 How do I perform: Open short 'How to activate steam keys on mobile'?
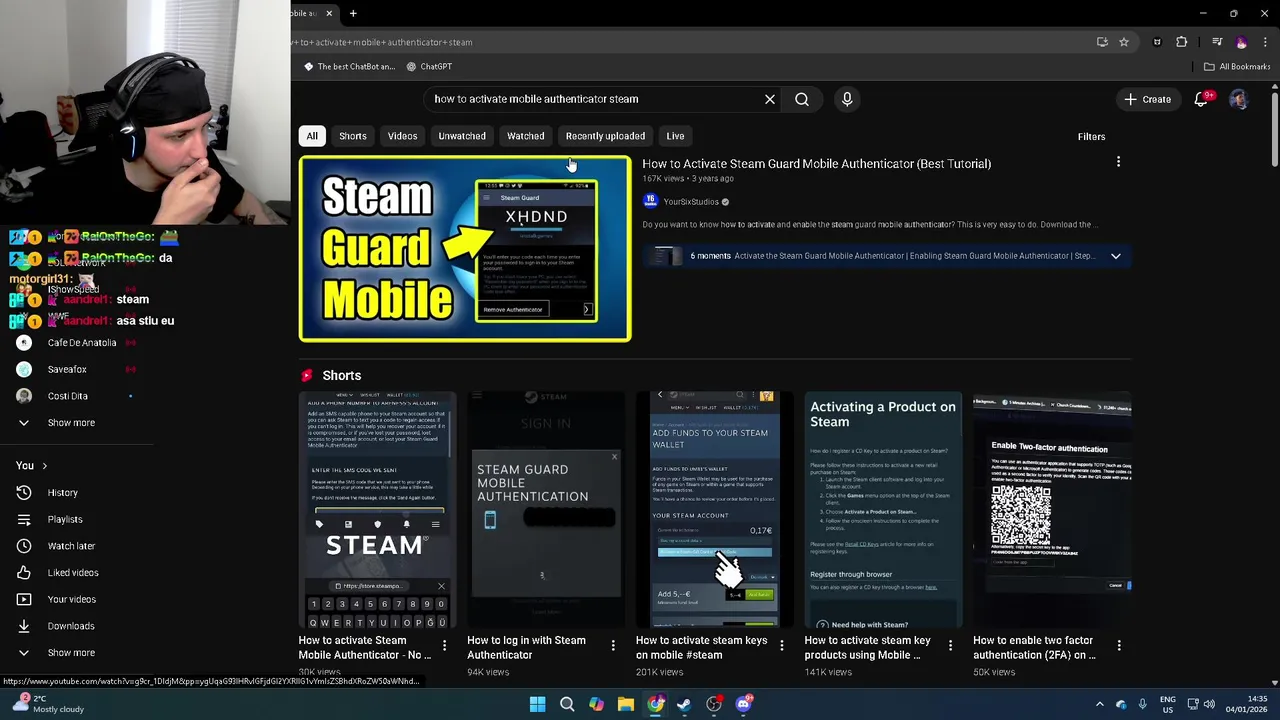[x=714, y=510]
